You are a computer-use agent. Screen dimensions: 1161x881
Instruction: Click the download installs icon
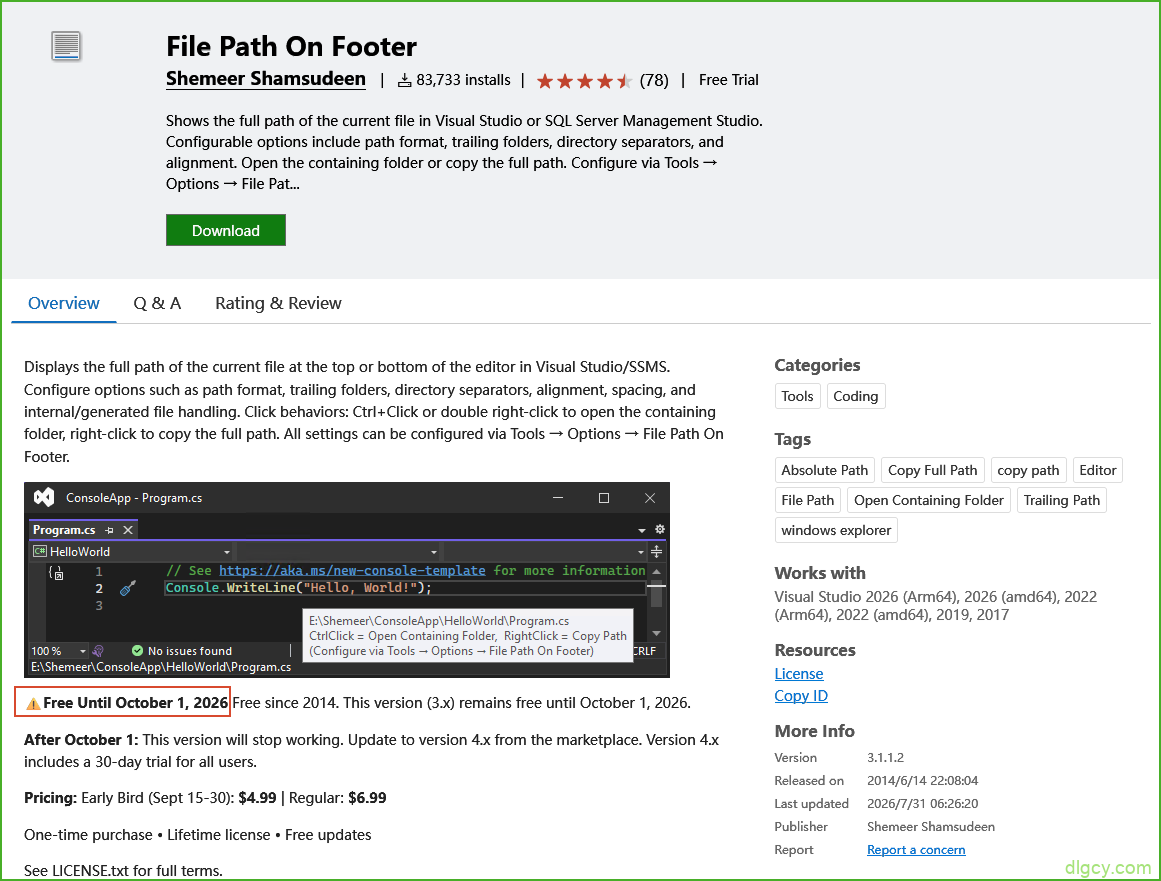404,80
